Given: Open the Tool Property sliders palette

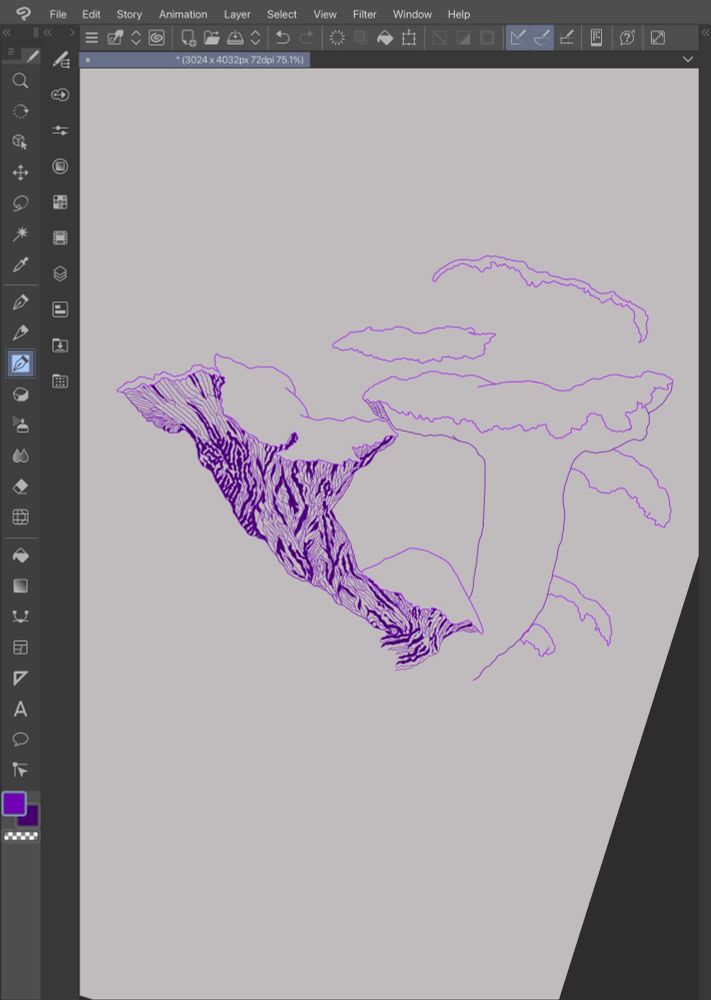Looking at the screenshot, I should (61, 131).
